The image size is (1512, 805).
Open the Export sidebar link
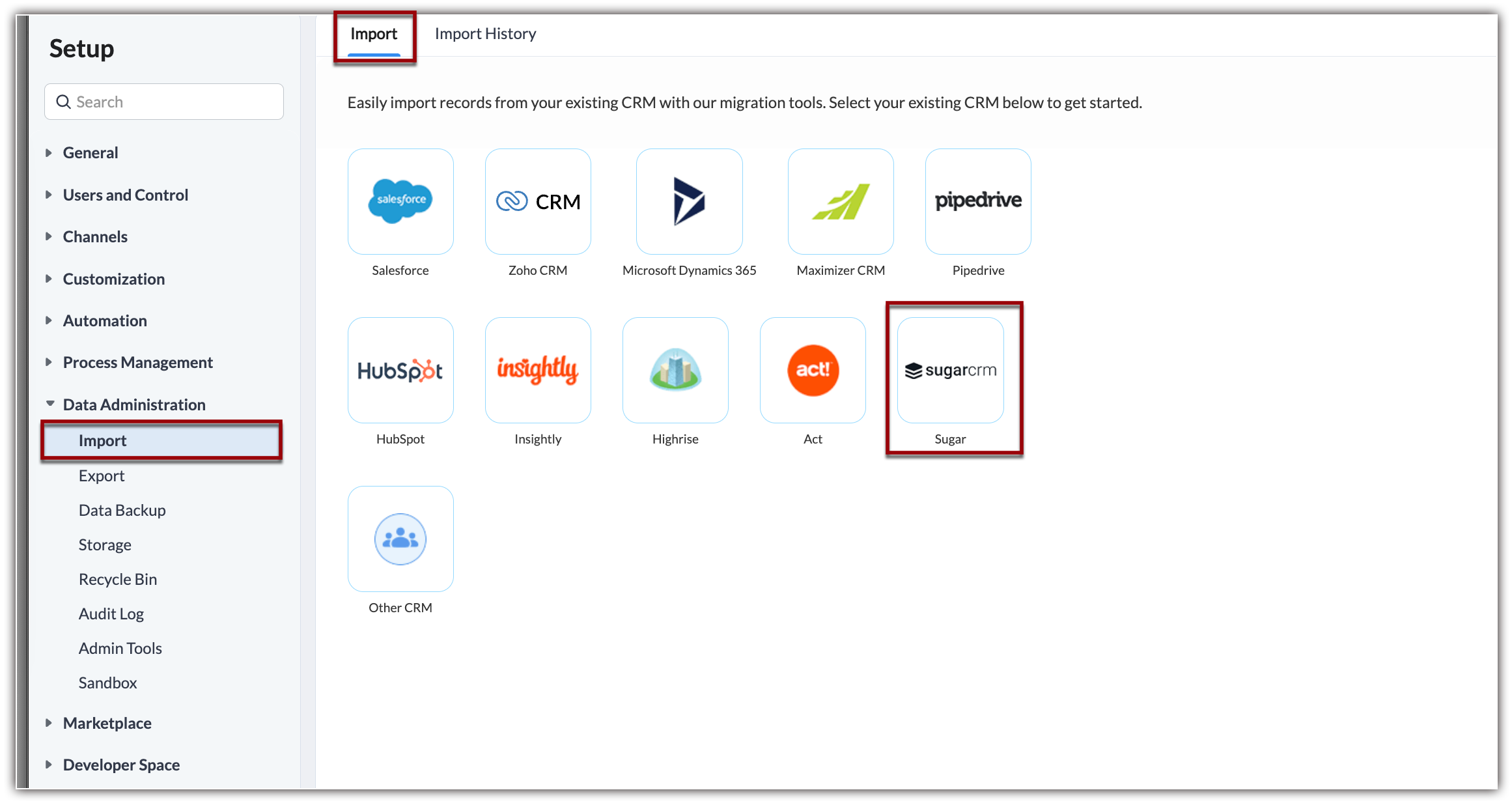pos(102,476)
